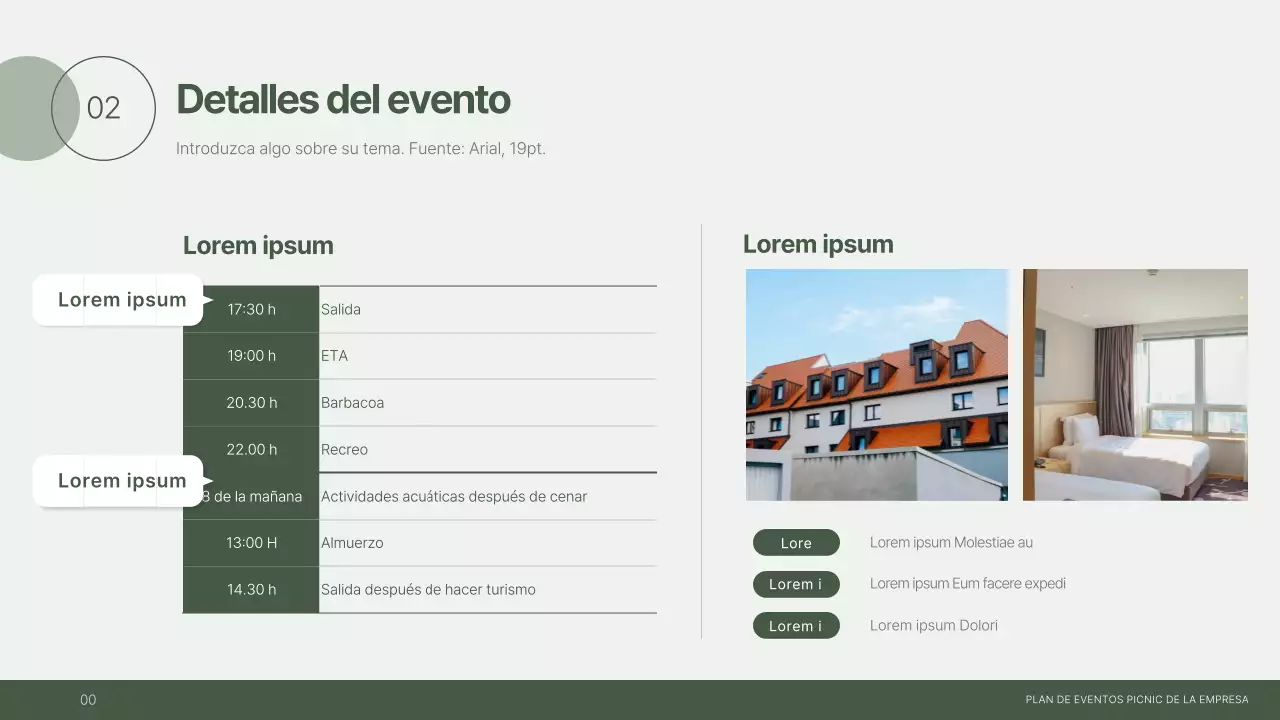Click Salida después de hacer turismo row

(428, 590)
